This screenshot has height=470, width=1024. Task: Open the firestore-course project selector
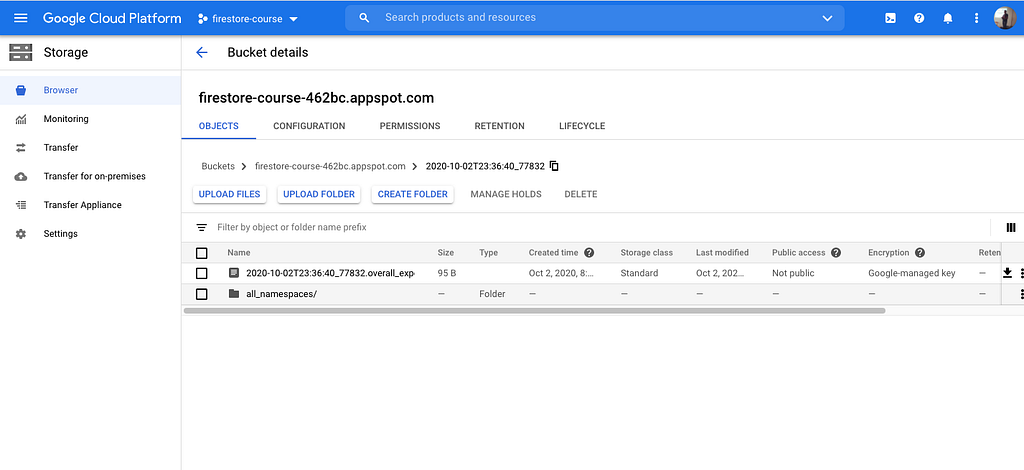(248, 19)
